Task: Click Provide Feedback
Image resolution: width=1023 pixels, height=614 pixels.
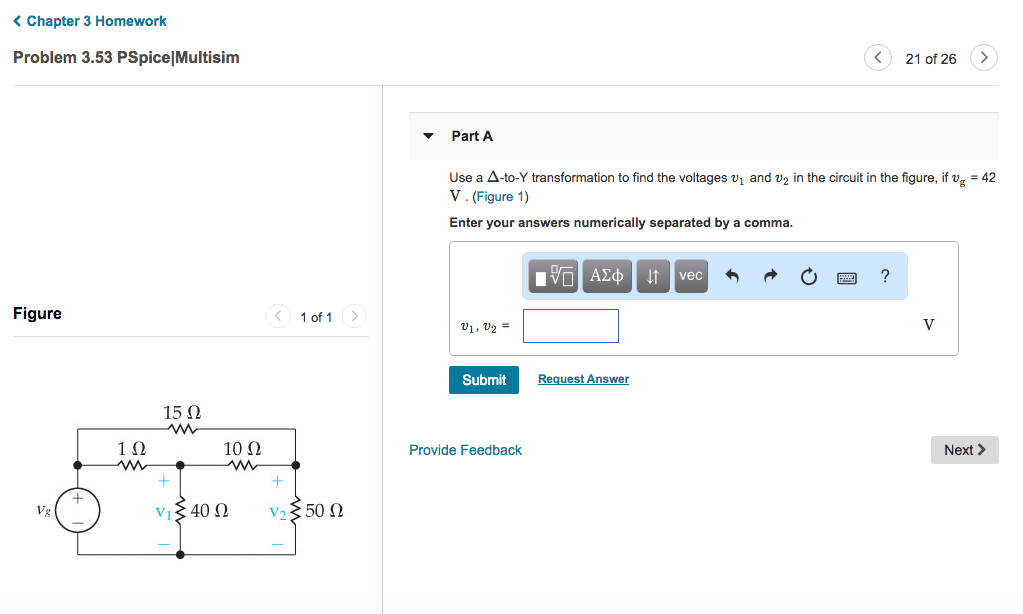Action: pyautogui.click(x=465, y=450)
